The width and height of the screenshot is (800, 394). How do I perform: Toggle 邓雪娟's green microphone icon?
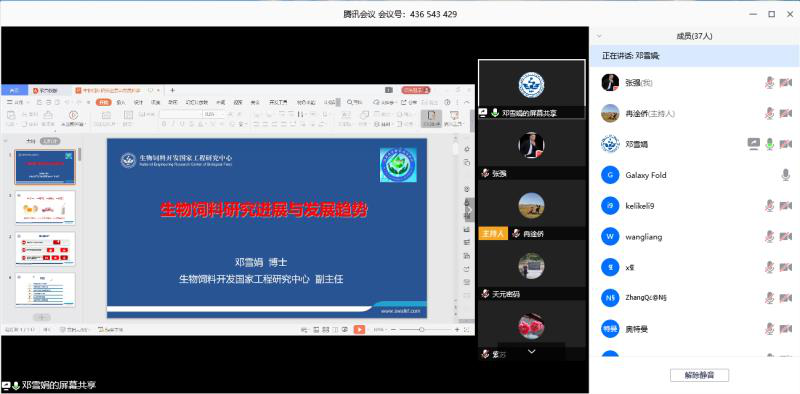pyautogui.click(x=770, y=144)
